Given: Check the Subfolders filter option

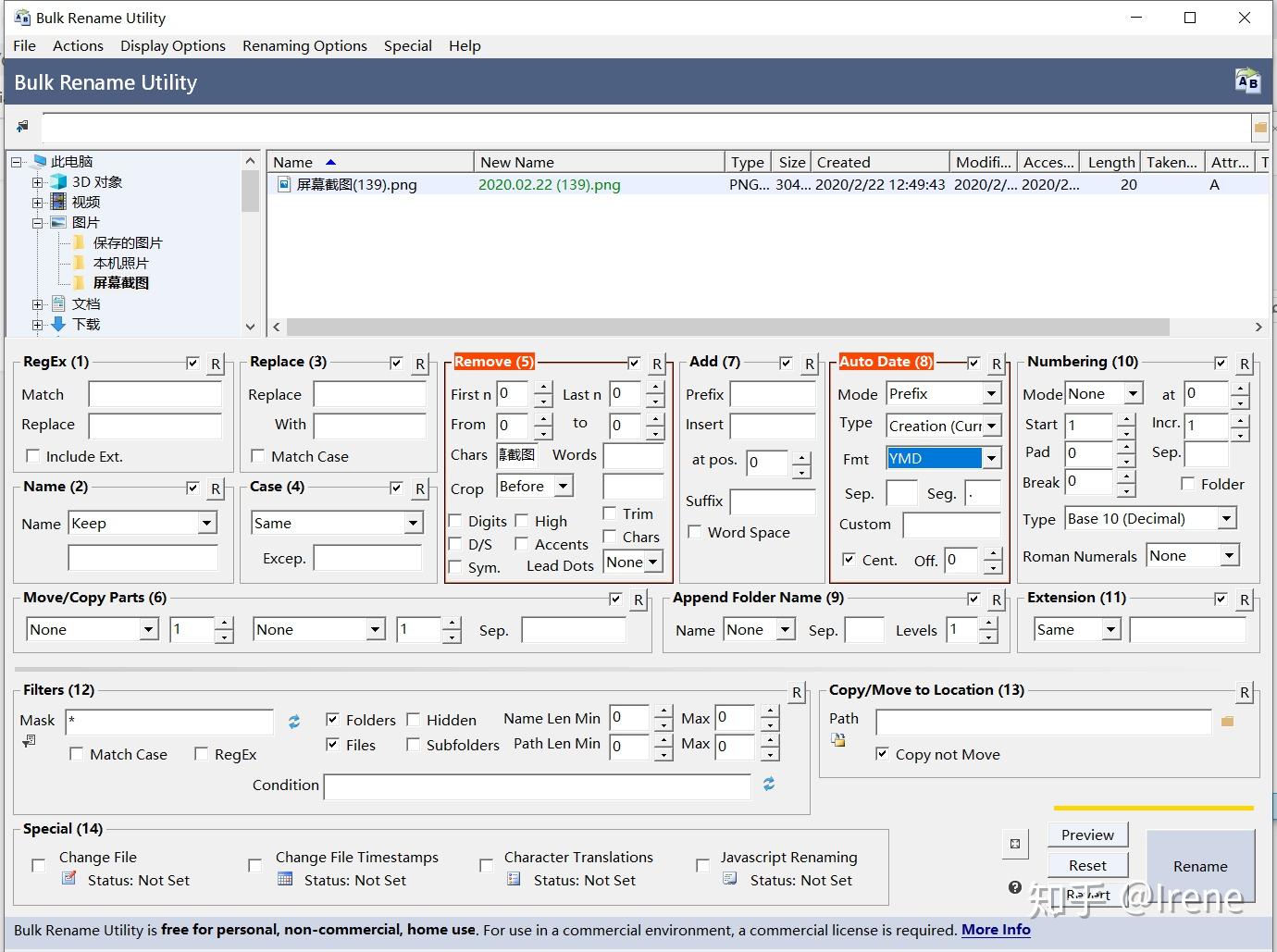Looking at the screenshot, I should [x=414, y=745].
